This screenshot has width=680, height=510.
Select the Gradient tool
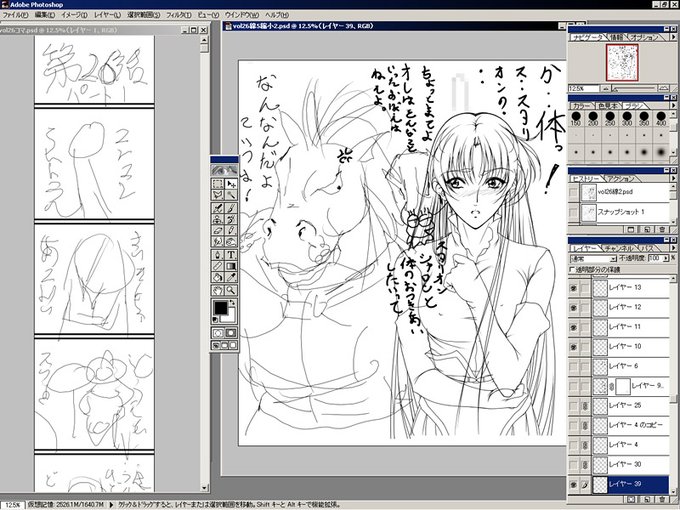(x=231, y=266)
